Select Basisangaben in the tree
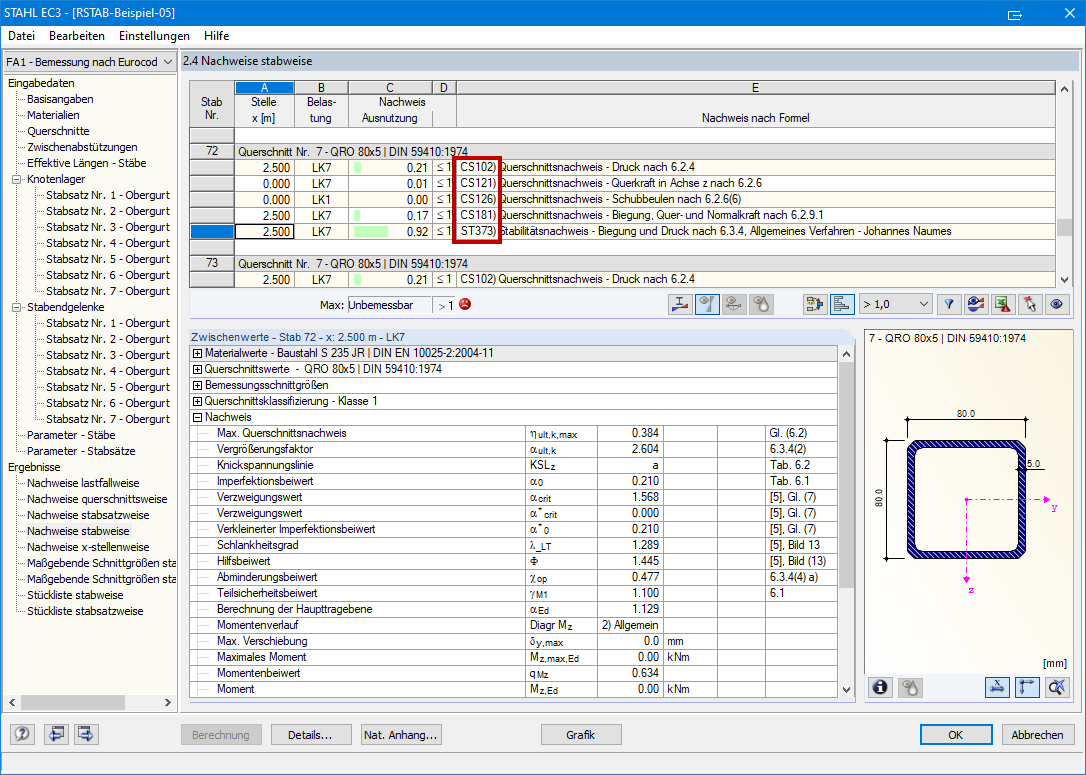This screenshot has width=1086, height=775. click(60, 99)
